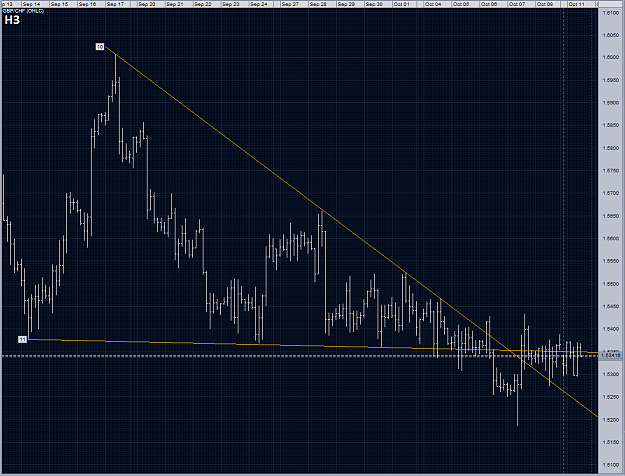Click the Sep 24 date label
Image resolution: width=625 pixels, height=476 pixels.
click(x=258, y=4)
